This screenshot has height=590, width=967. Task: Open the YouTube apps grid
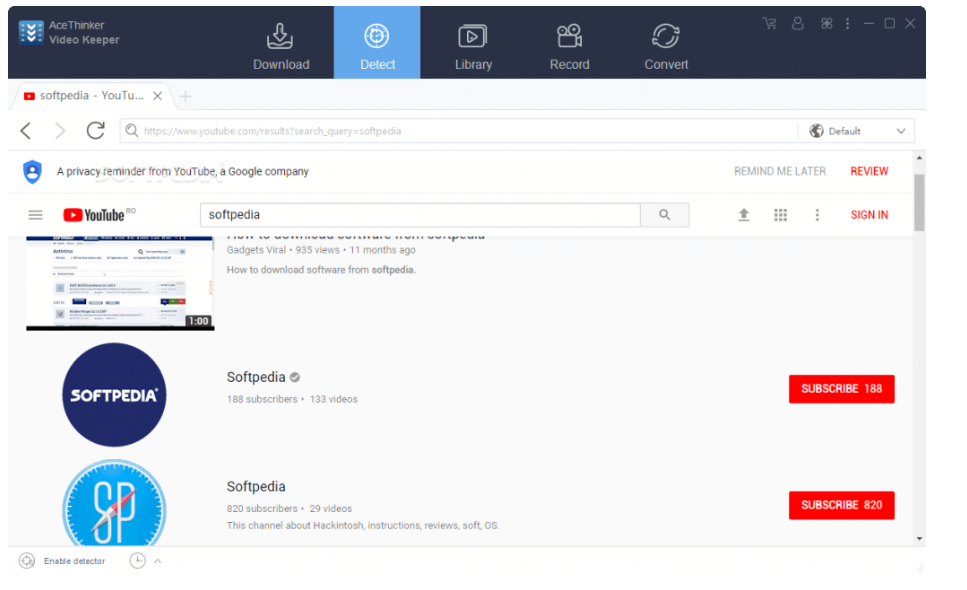(780, 215)
